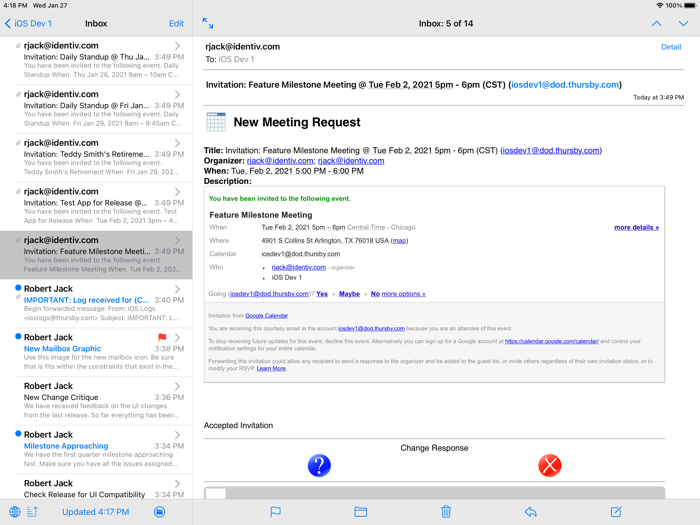The height and width of the screenshot is (525, 700).
Task: Tap Edit in the Inbox header
Action: 176,23
